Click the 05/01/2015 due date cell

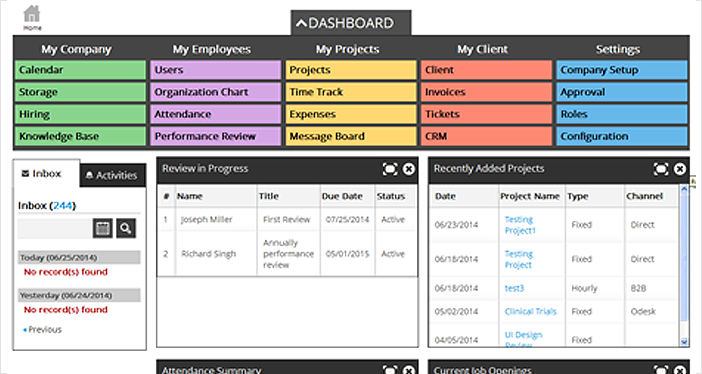347,254
